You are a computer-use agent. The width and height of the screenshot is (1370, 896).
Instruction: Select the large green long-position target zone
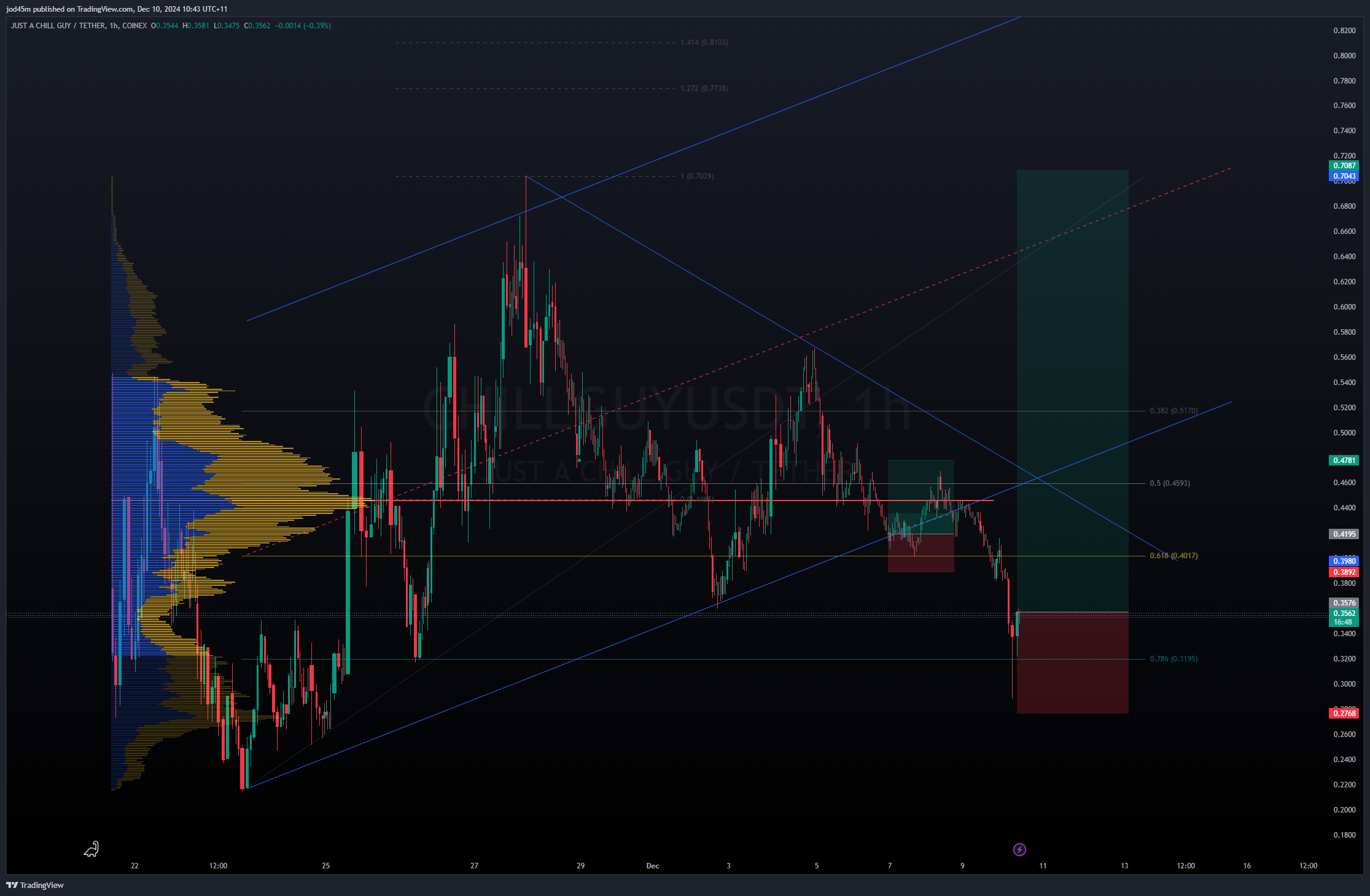point(1072,391)
